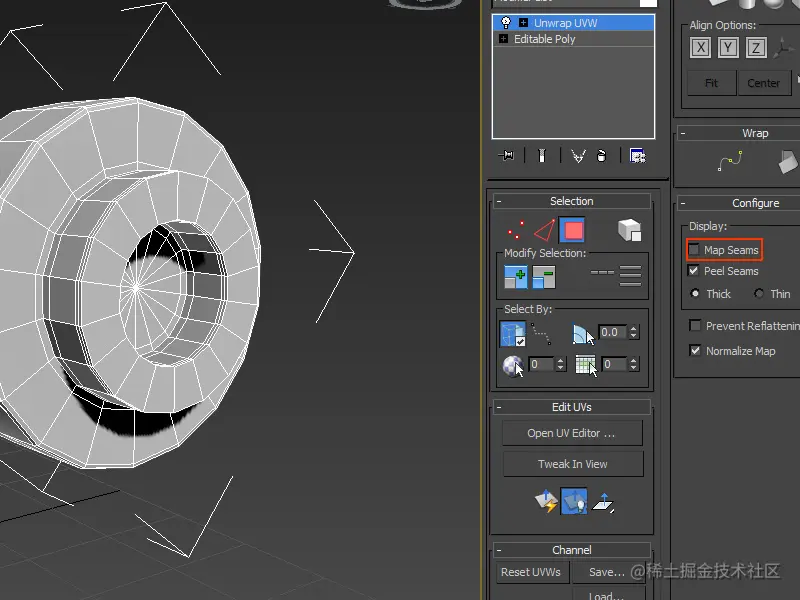The height and width of the screenshot is (600, 800).
Task: Click material ID value field
Action: pyautogui.click(x=541, y=364)
